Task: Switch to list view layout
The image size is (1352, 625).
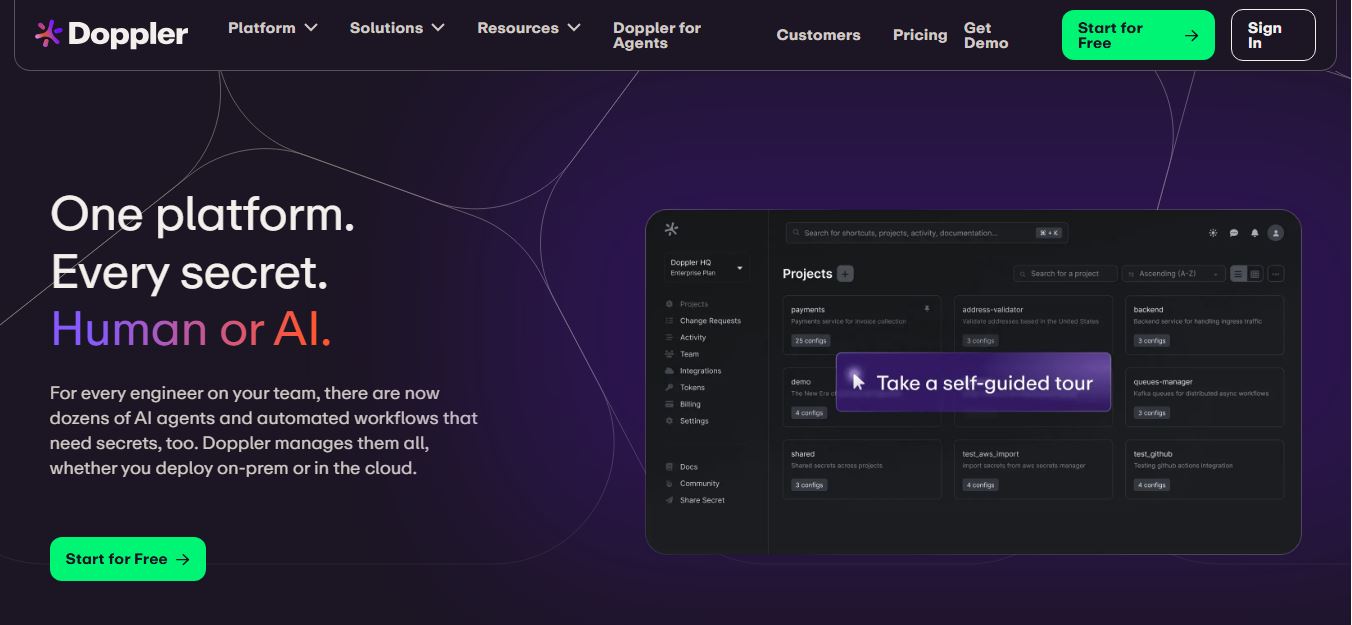Action: [x=1238, y=274]
